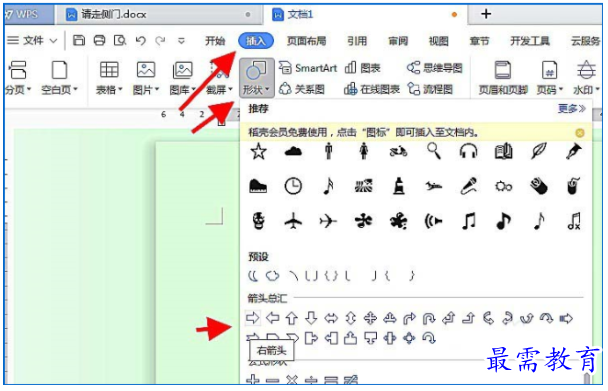Click the 在线图表 button
The height and width of the screenshot is (391, 608).
click(x=371, y=90)
